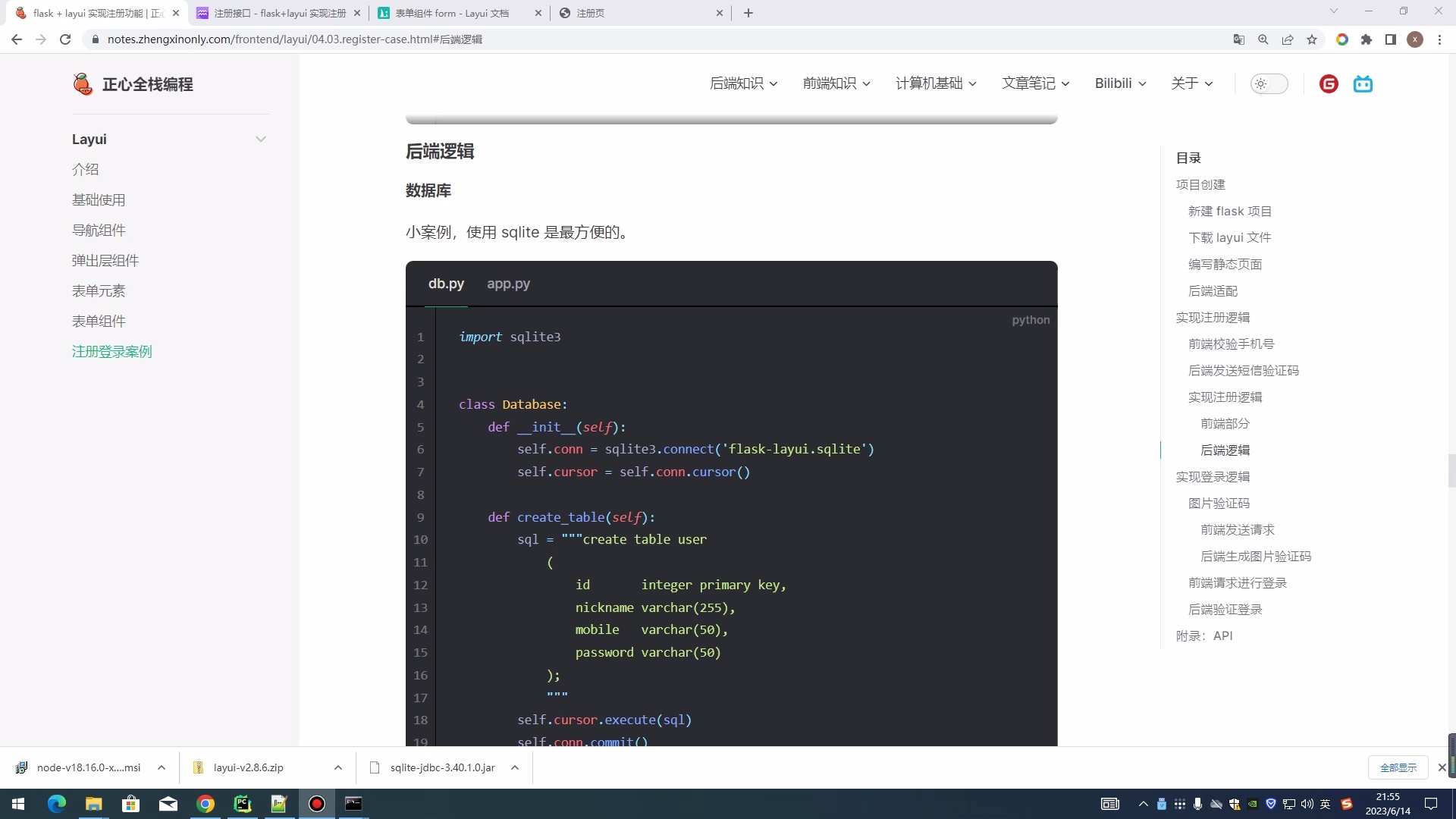Open Chrome extensions puzzle icon
This screenshot has width=1456, height=819.
[x=1366, y=39]
